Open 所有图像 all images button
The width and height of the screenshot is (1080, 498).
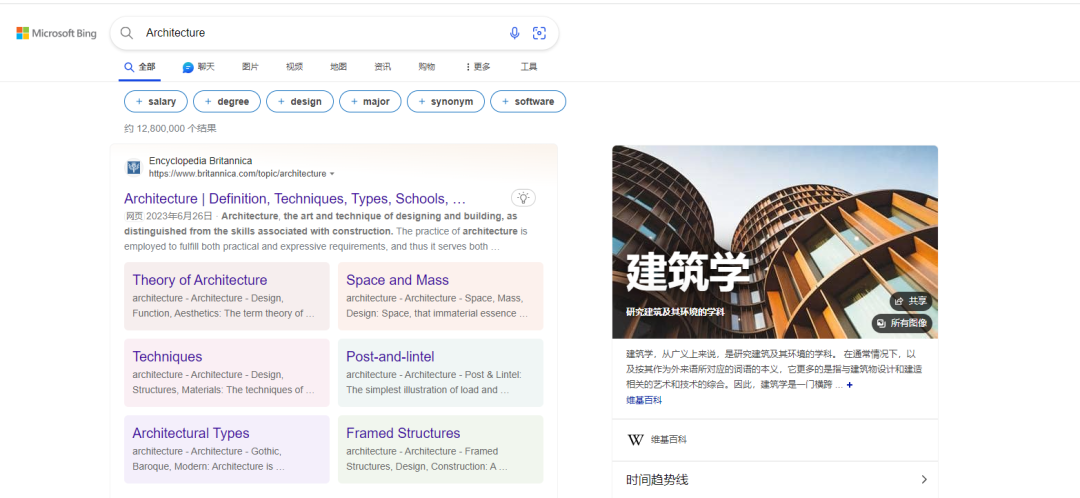(x=902, y=323)
